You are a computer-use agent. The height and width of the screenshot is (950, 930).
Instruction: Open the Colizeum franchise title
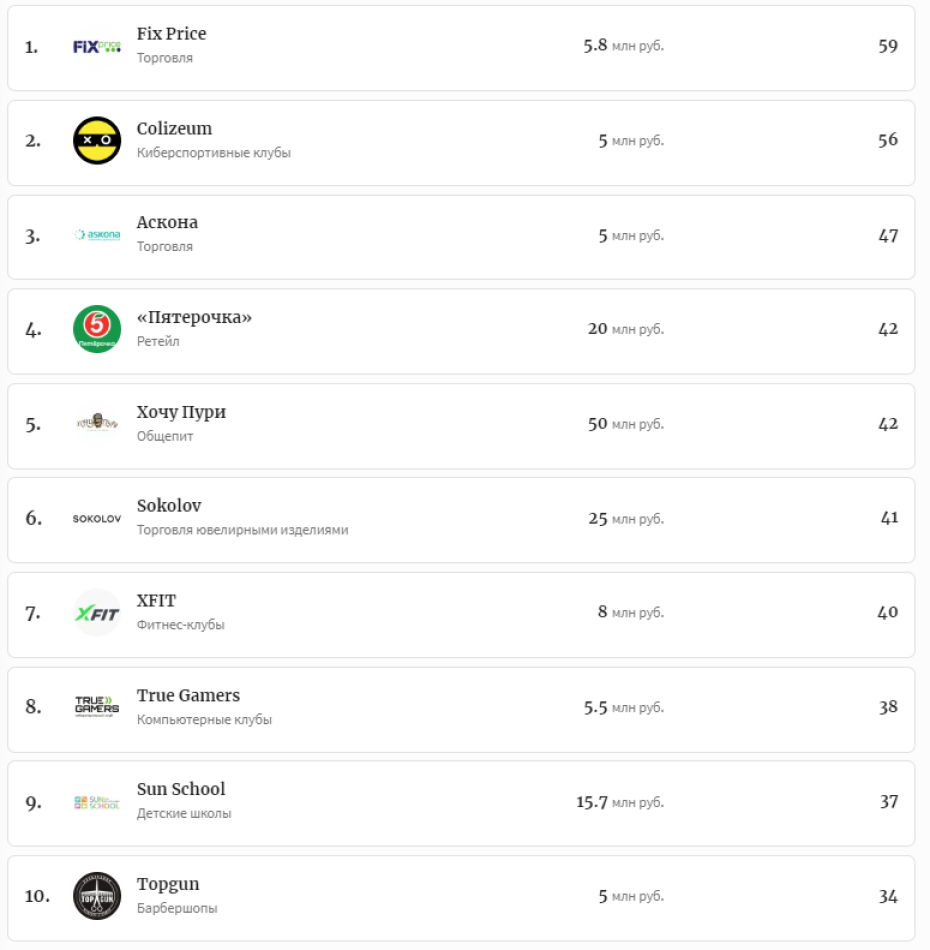[174, 129]
